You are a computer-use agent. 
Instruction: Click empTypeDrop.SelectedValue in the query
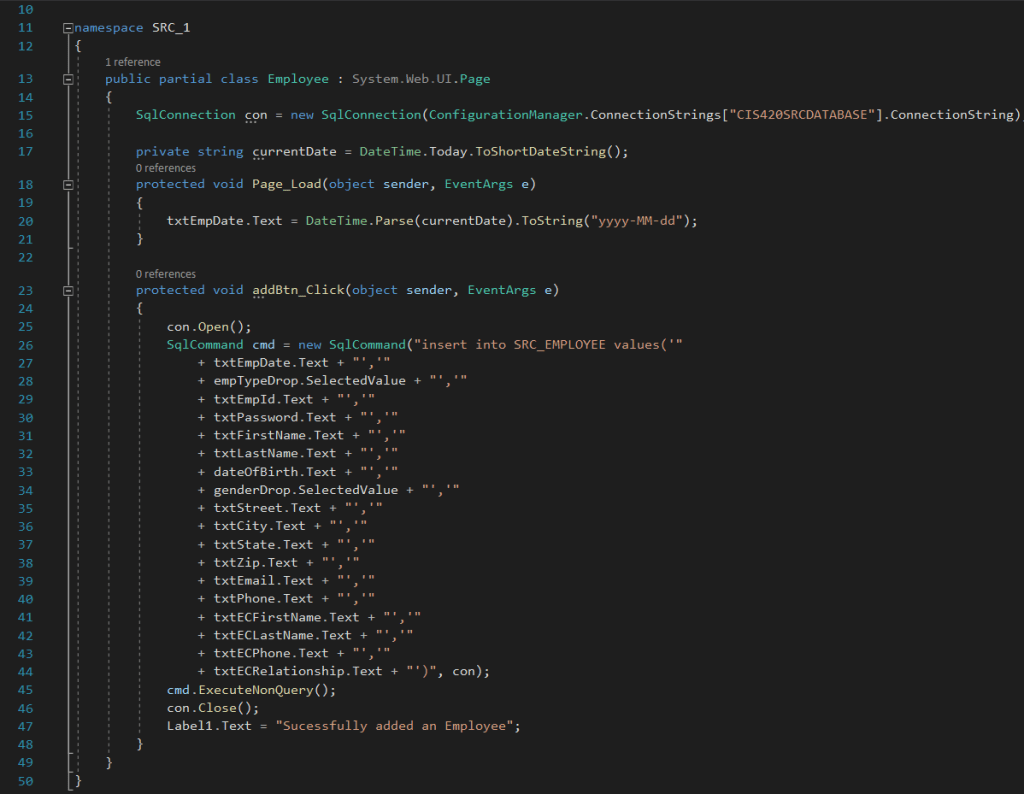[310, 381]
